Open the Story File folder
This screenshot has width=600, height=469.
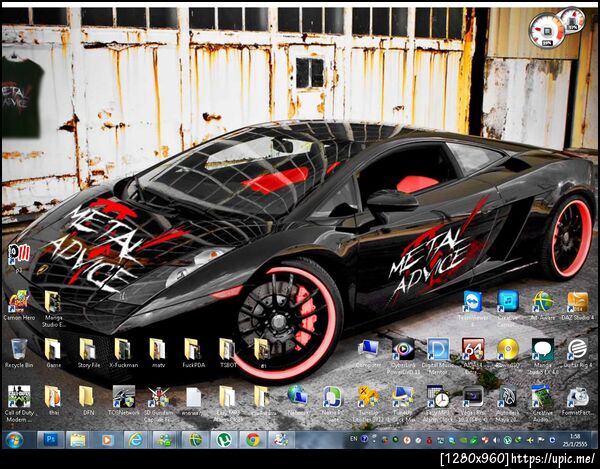point(88,353)
